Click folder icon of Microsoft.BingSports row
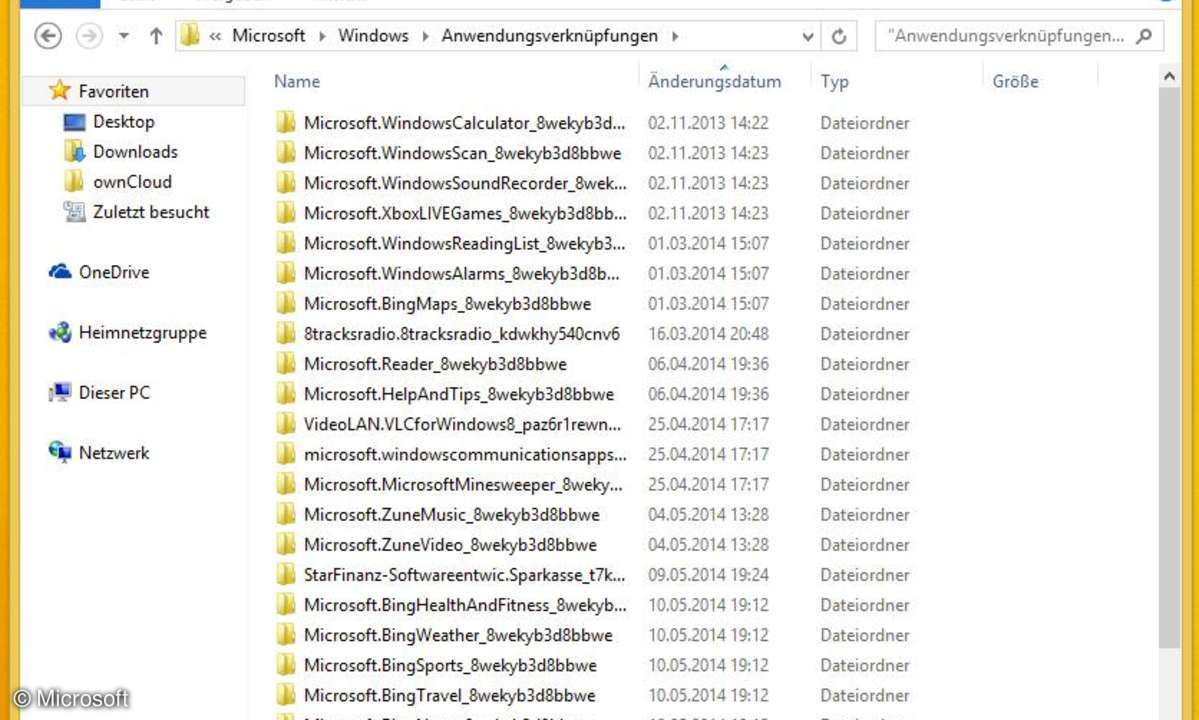 tap(285, 665)
